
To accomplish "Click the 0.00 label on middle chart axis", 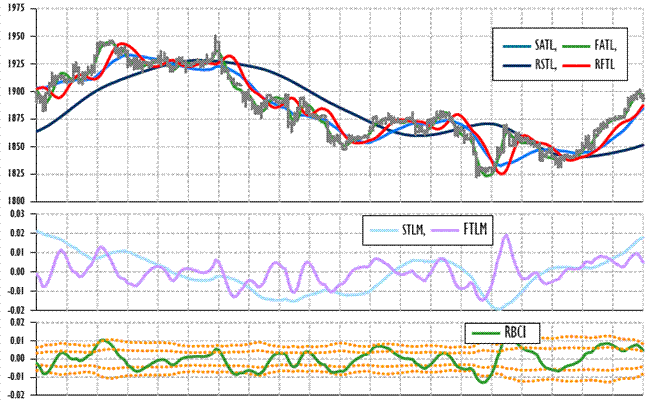I will [17, 272].
